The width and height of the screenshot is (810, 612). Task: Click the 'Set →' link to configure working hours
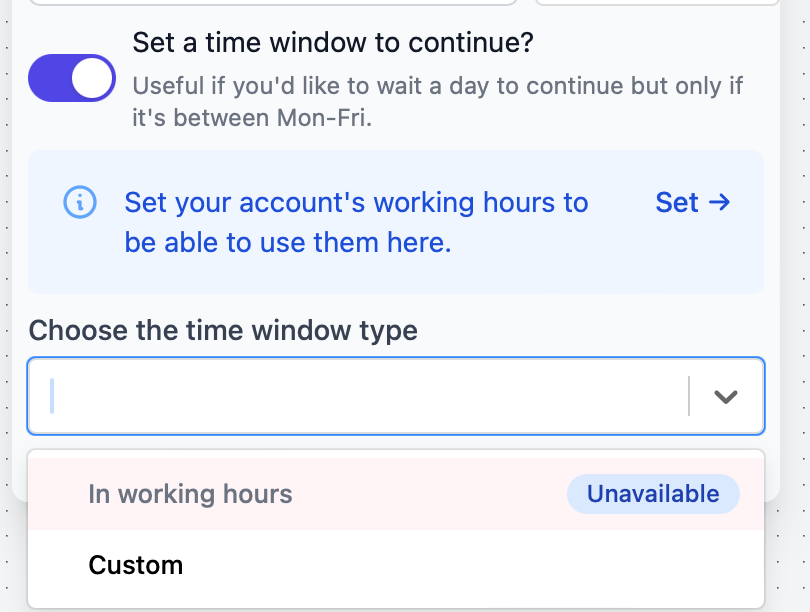click(693, 202)
